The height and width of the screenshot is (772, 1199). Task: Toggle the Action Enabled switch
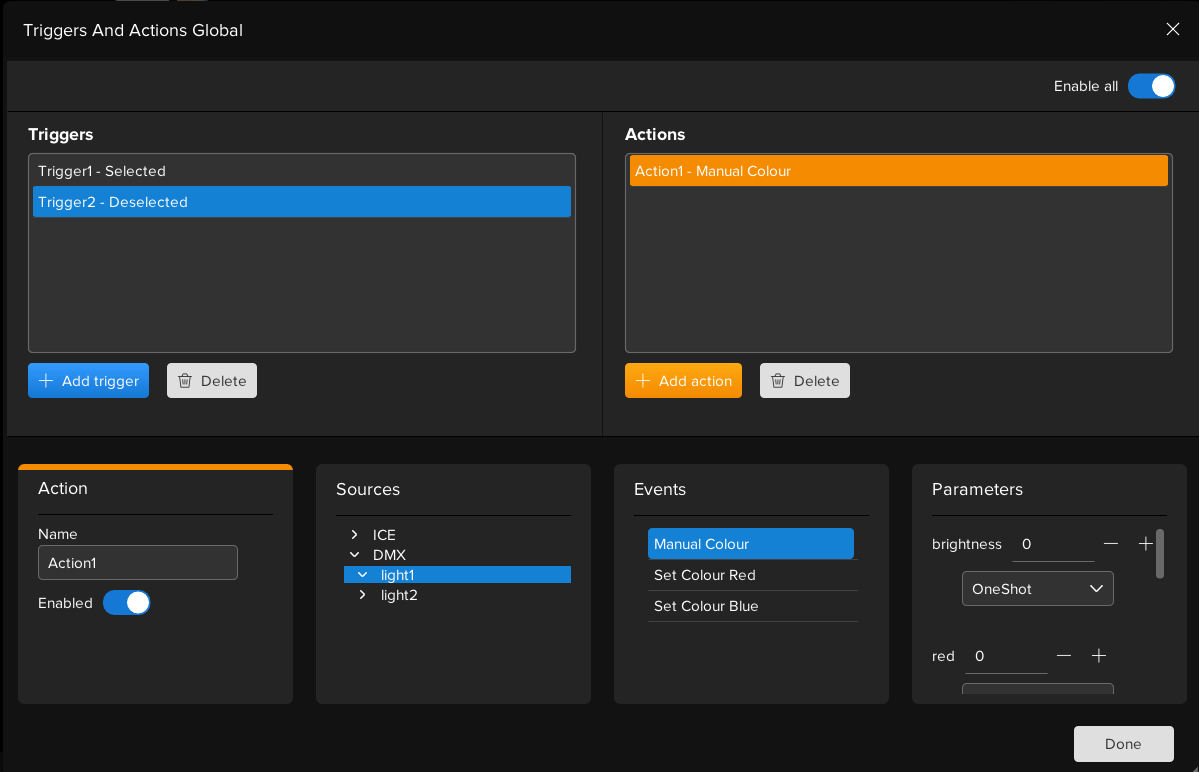pos(127,603)
